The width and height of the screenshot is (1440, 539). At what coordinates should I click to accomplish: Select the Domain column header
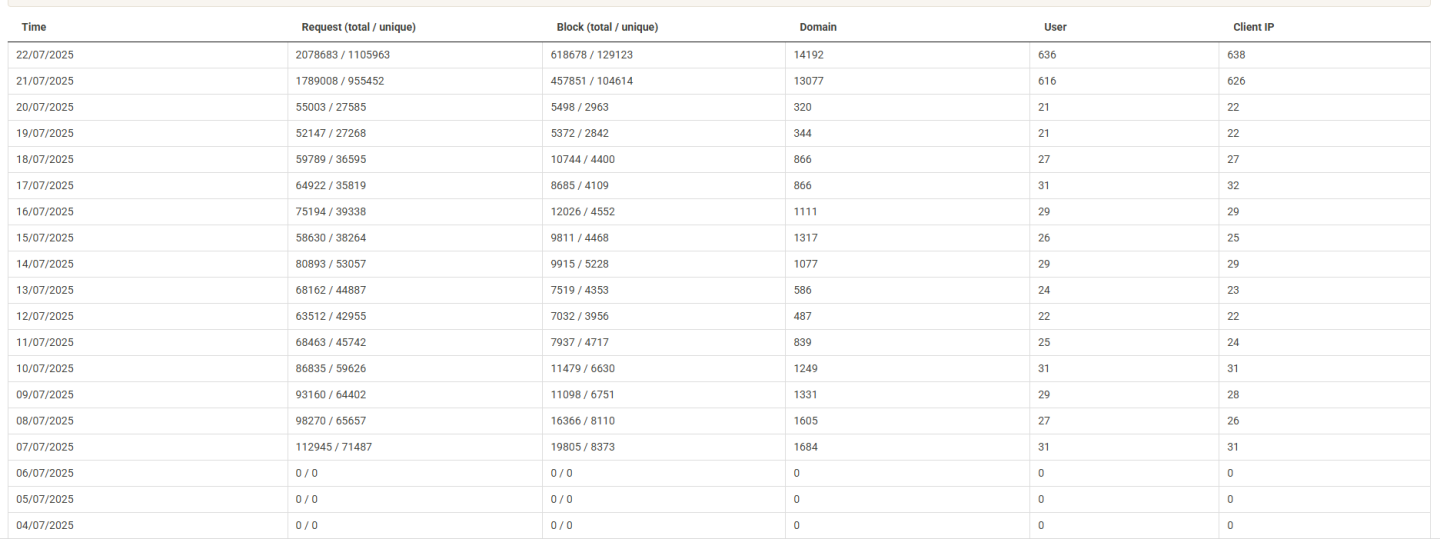coord(818,27)
